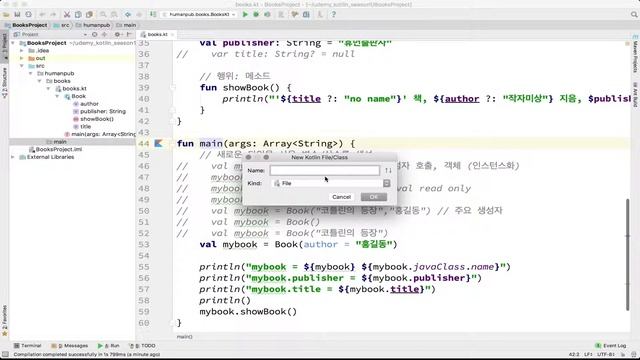
Task: Click the editor vertical scrollbar
Action: [628, 254]
